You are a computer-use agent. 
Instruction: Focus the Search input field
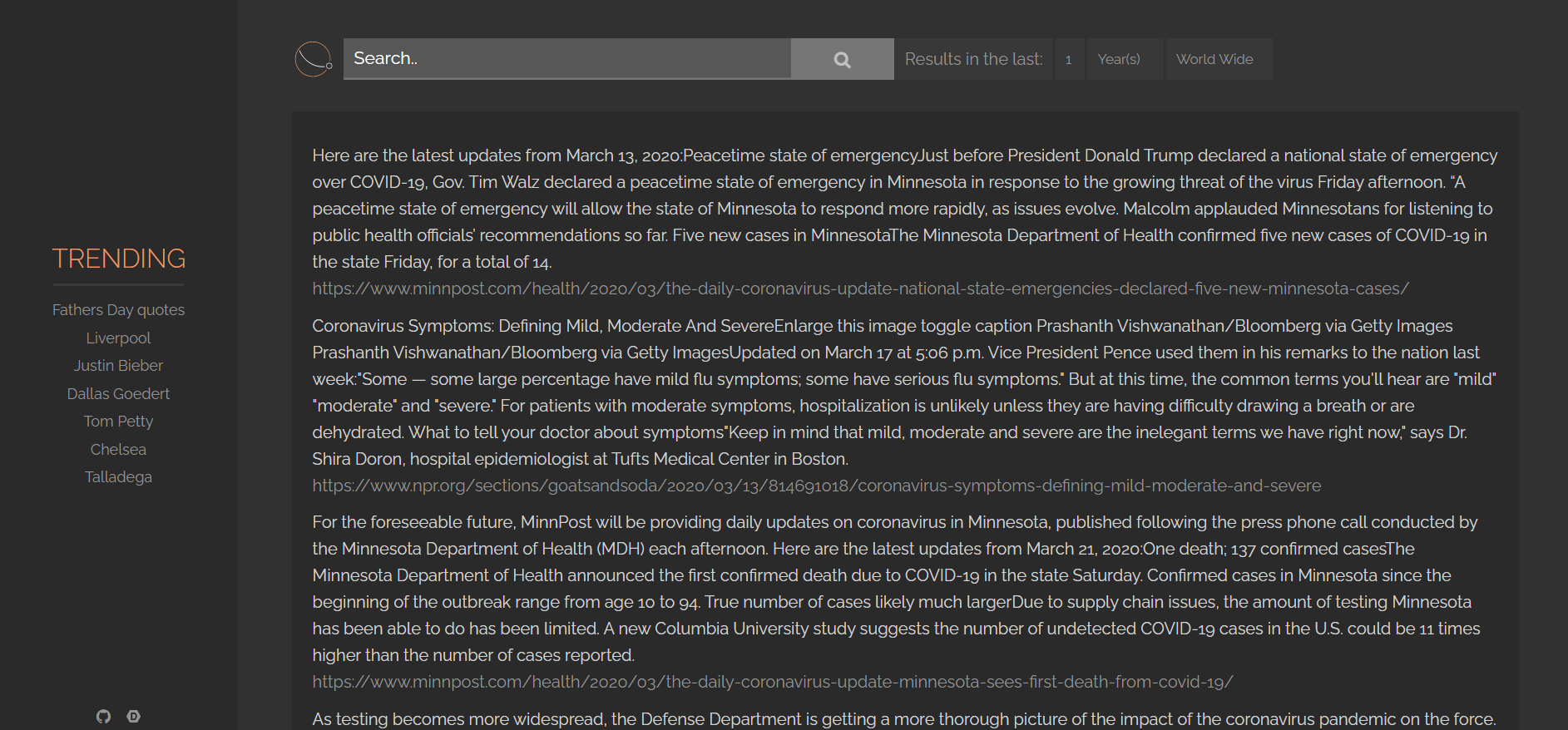(x=567, y=59)
